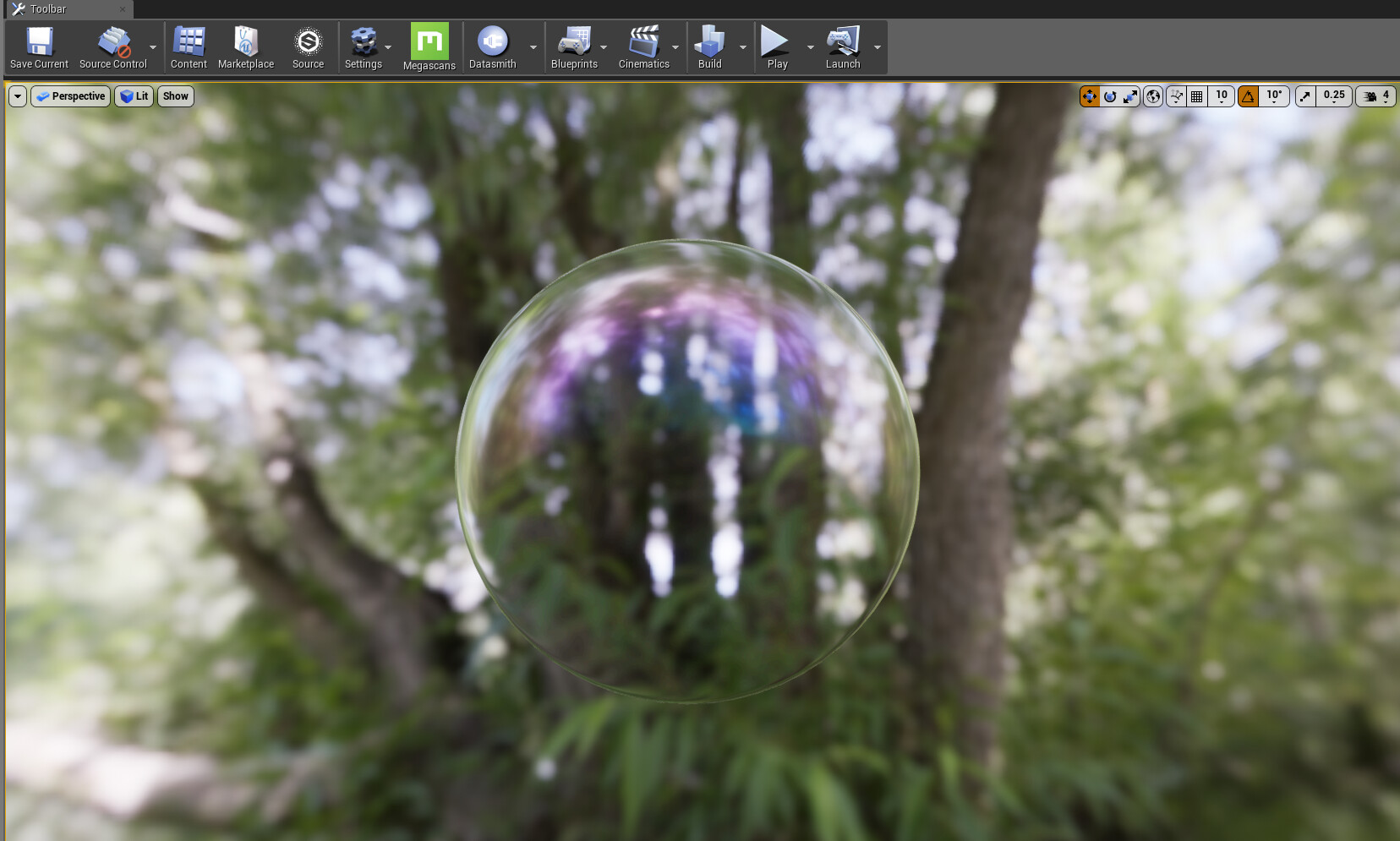1400x841 pixels.
Task: Select the Translate tool
Action: (x=1090, y=96)
